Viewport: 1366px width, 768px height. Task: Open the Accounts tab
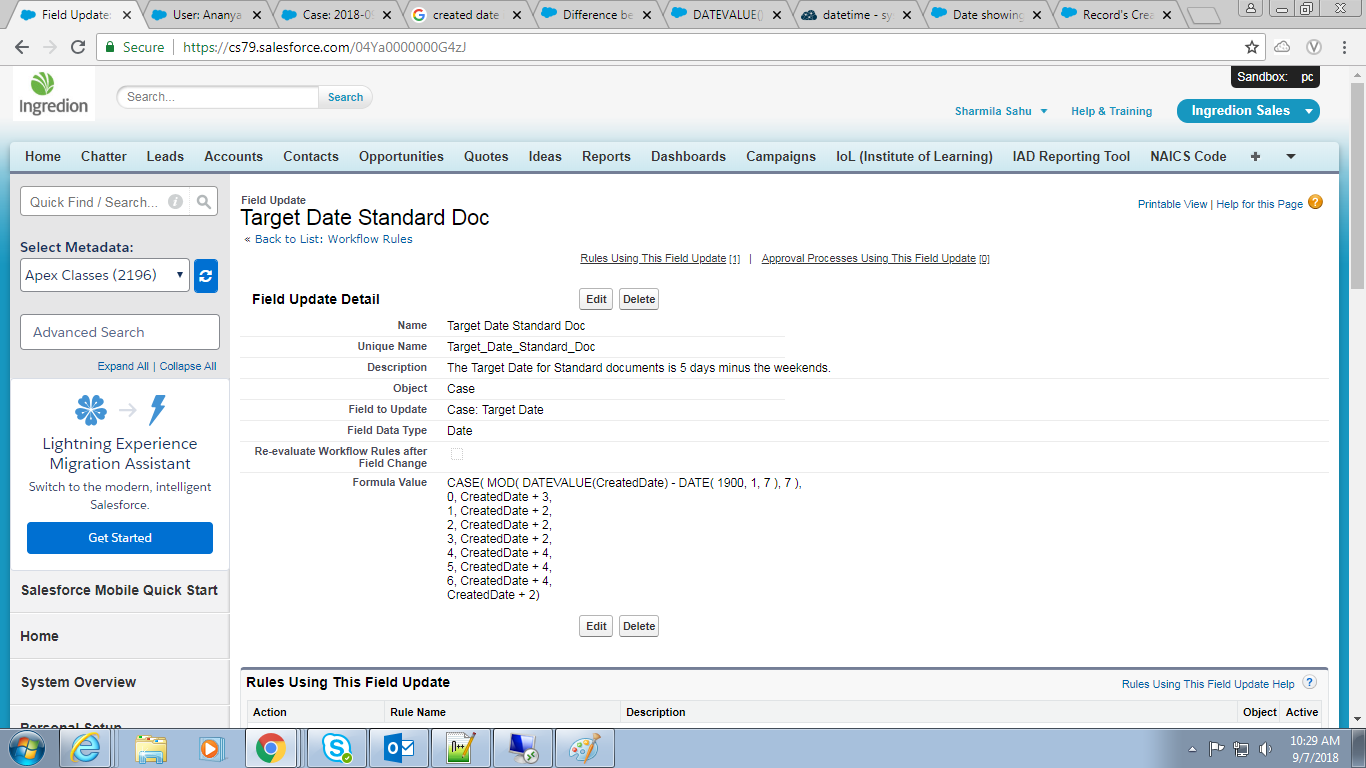tap(233, 156)
